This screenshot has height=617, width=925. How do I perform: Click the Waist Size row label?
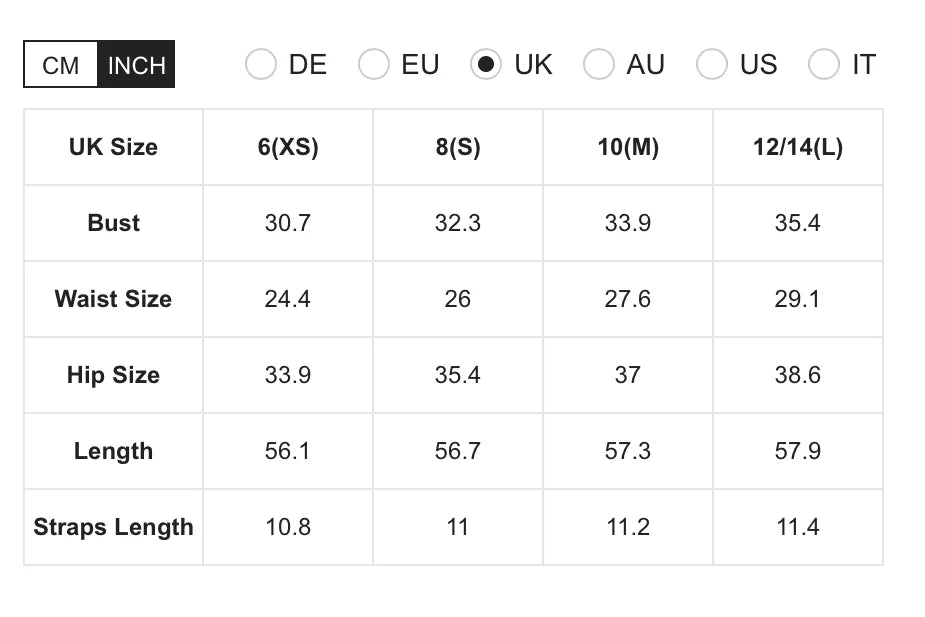pyautogui.click(x=113, y=299)
